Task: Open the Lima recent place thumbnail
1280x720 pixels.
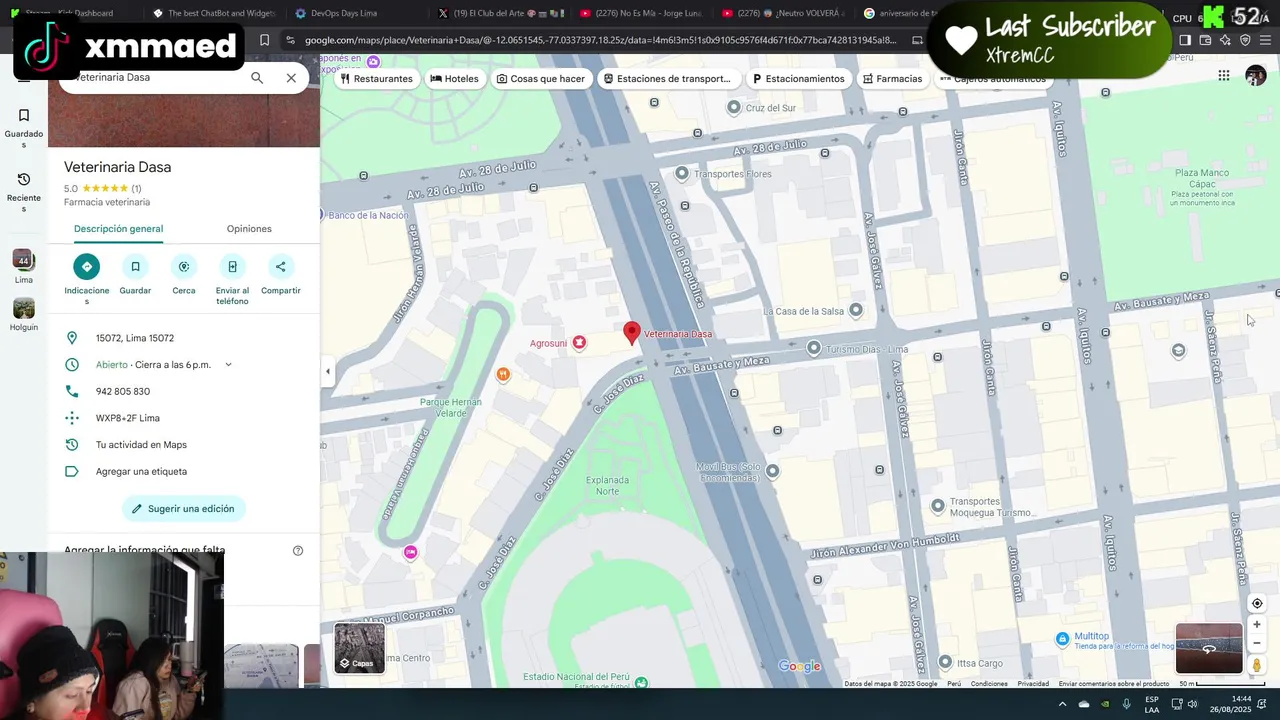Action: (24, 266)
